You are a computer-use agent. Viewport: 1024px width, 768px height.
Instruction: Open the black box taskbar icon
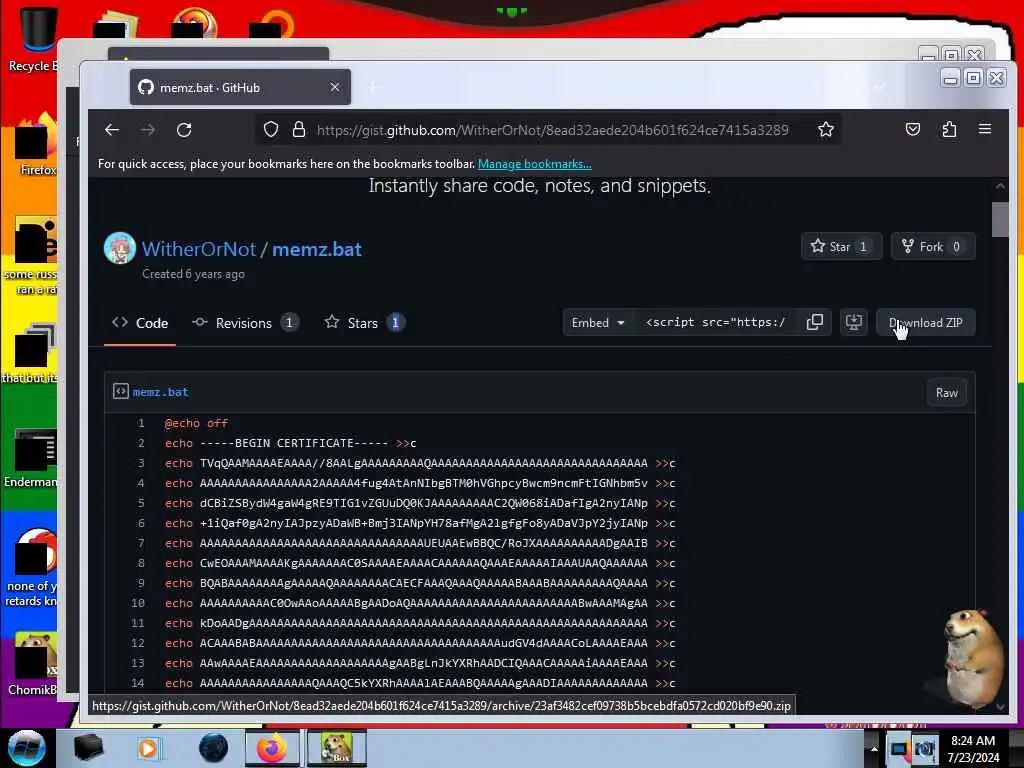tap(88, 748)
